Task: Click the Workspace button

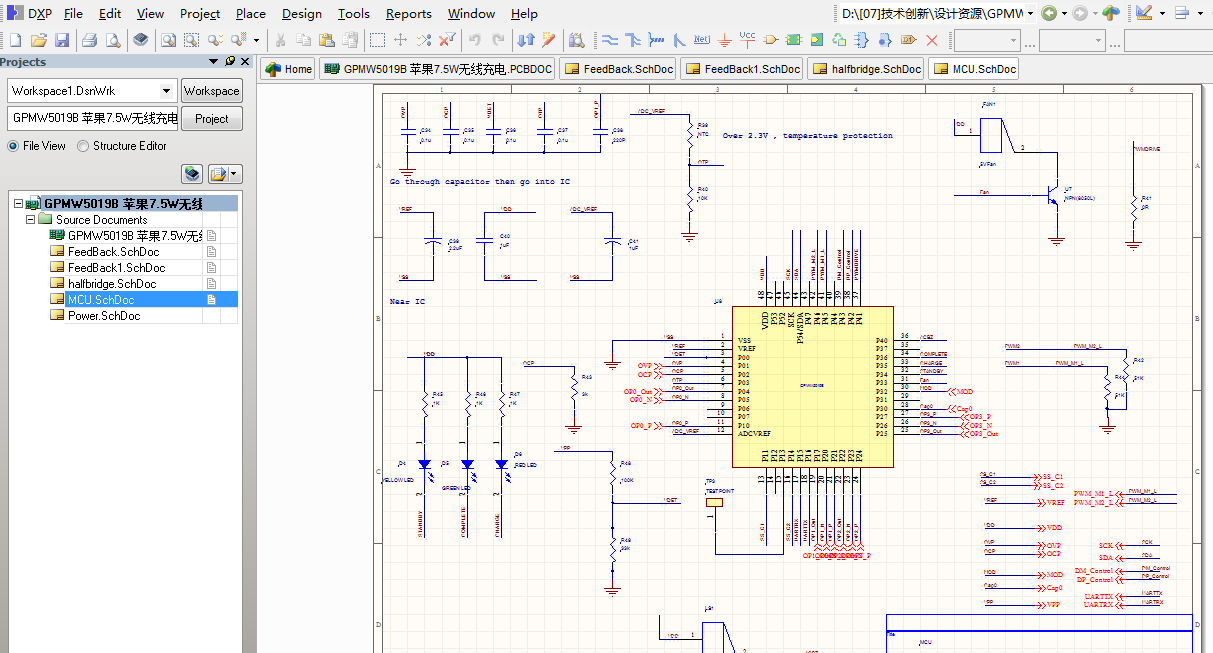Action: click(212, 90)
